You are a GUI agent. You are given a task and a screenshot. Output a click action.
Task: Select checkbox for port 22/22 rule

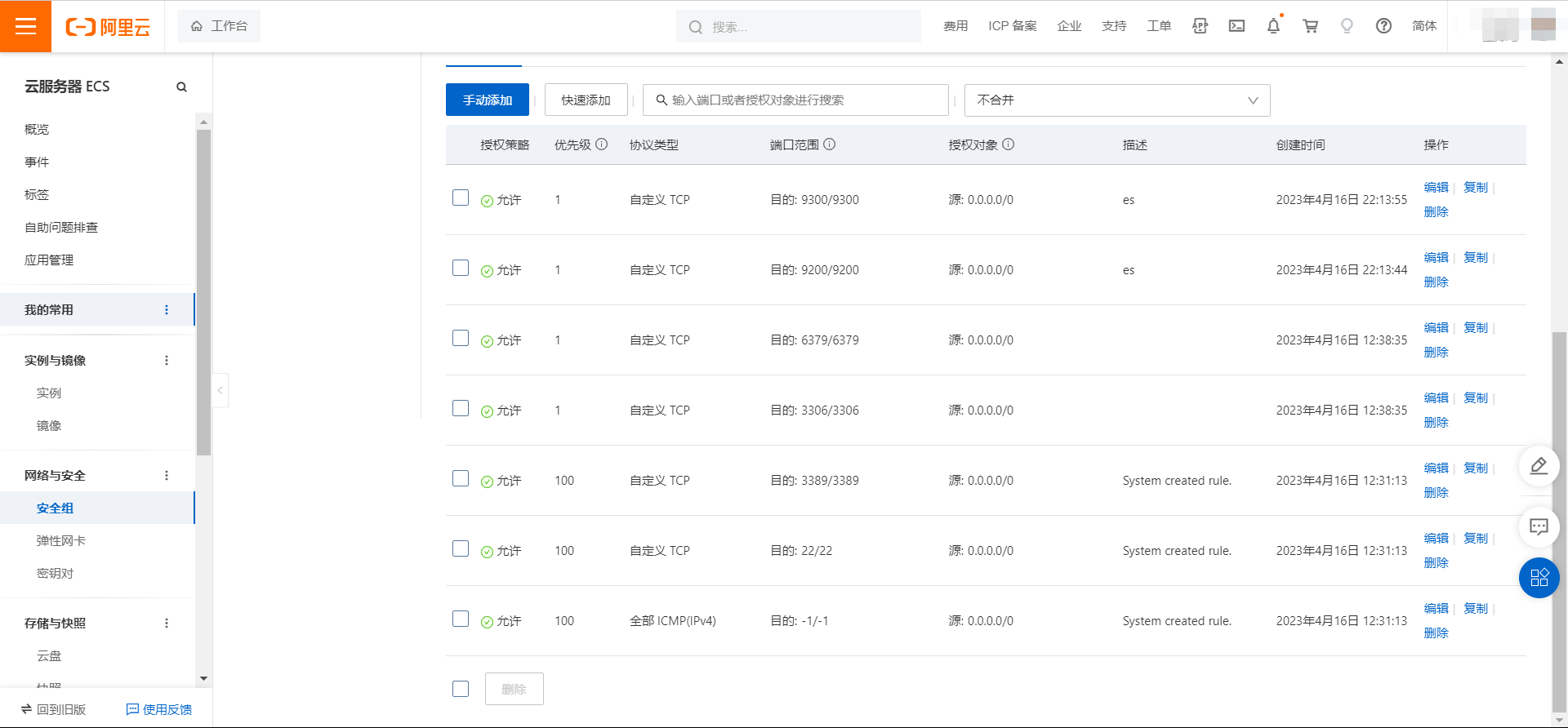[461, 548]
